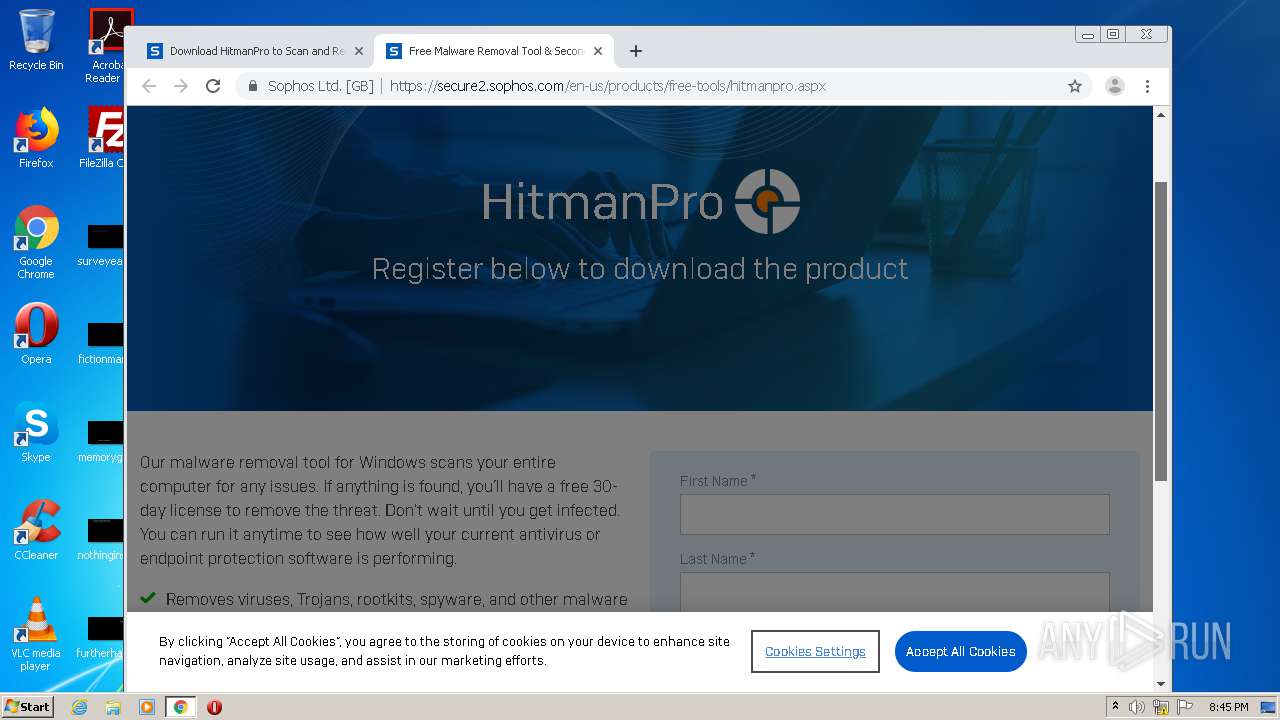1280x720 pixels.
Task: Close the 'Free Malware Removal Tool' tab
Action: [x=598, y=51]
